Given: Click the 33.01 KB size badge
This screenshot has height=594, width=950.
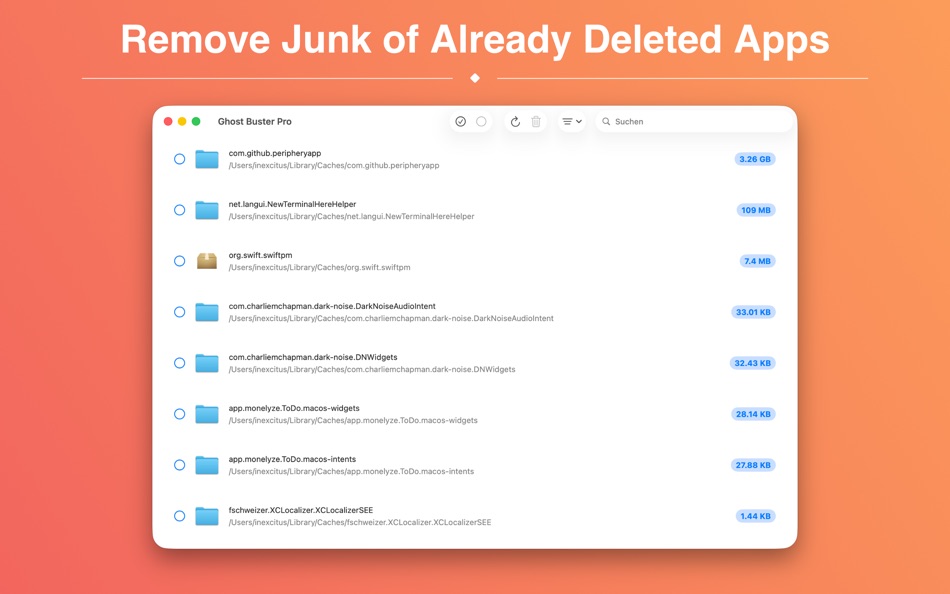Looking at the screenshot, I should point(753,312).
